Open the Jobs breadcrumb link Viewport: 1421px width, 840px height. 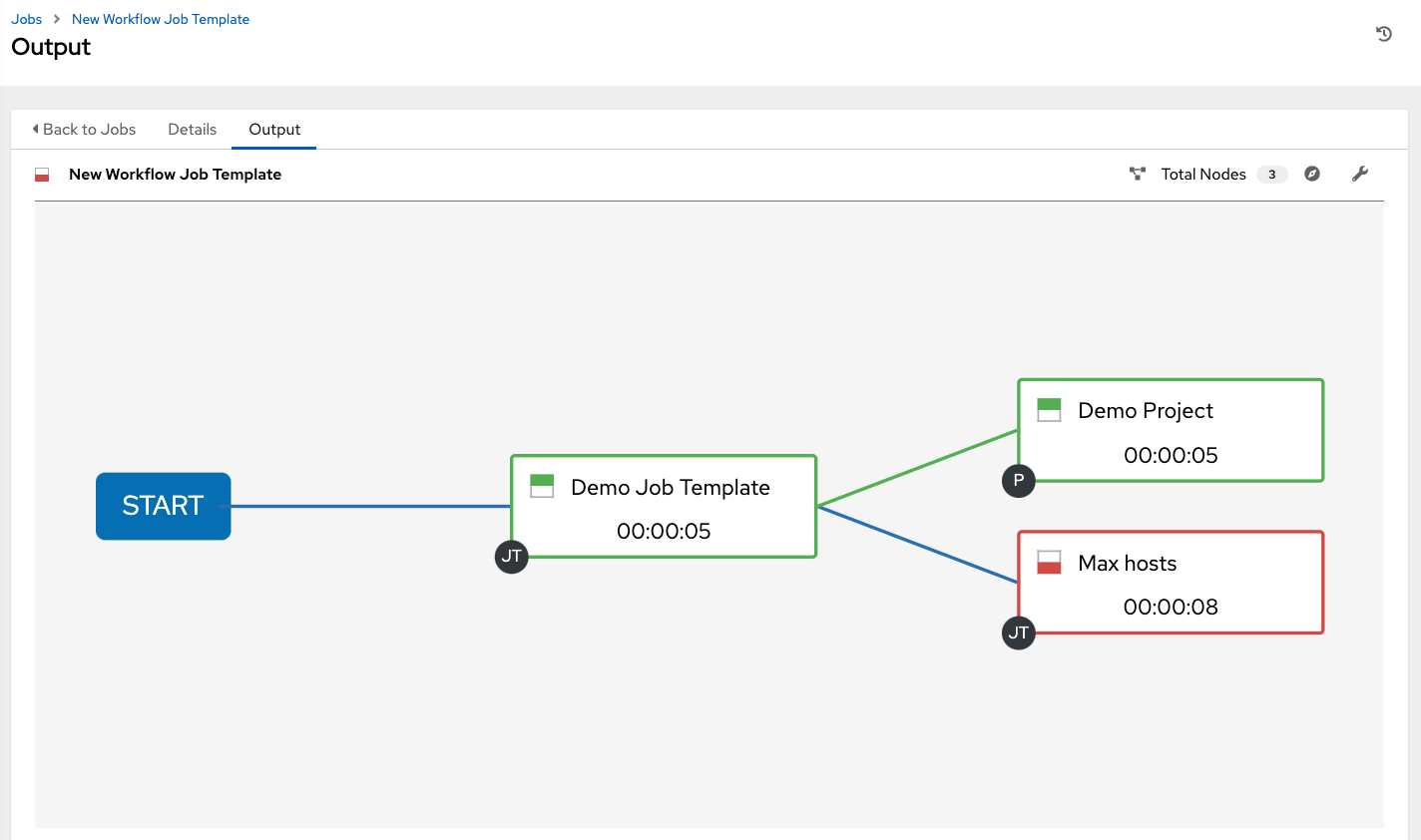(x=26, y=18)
